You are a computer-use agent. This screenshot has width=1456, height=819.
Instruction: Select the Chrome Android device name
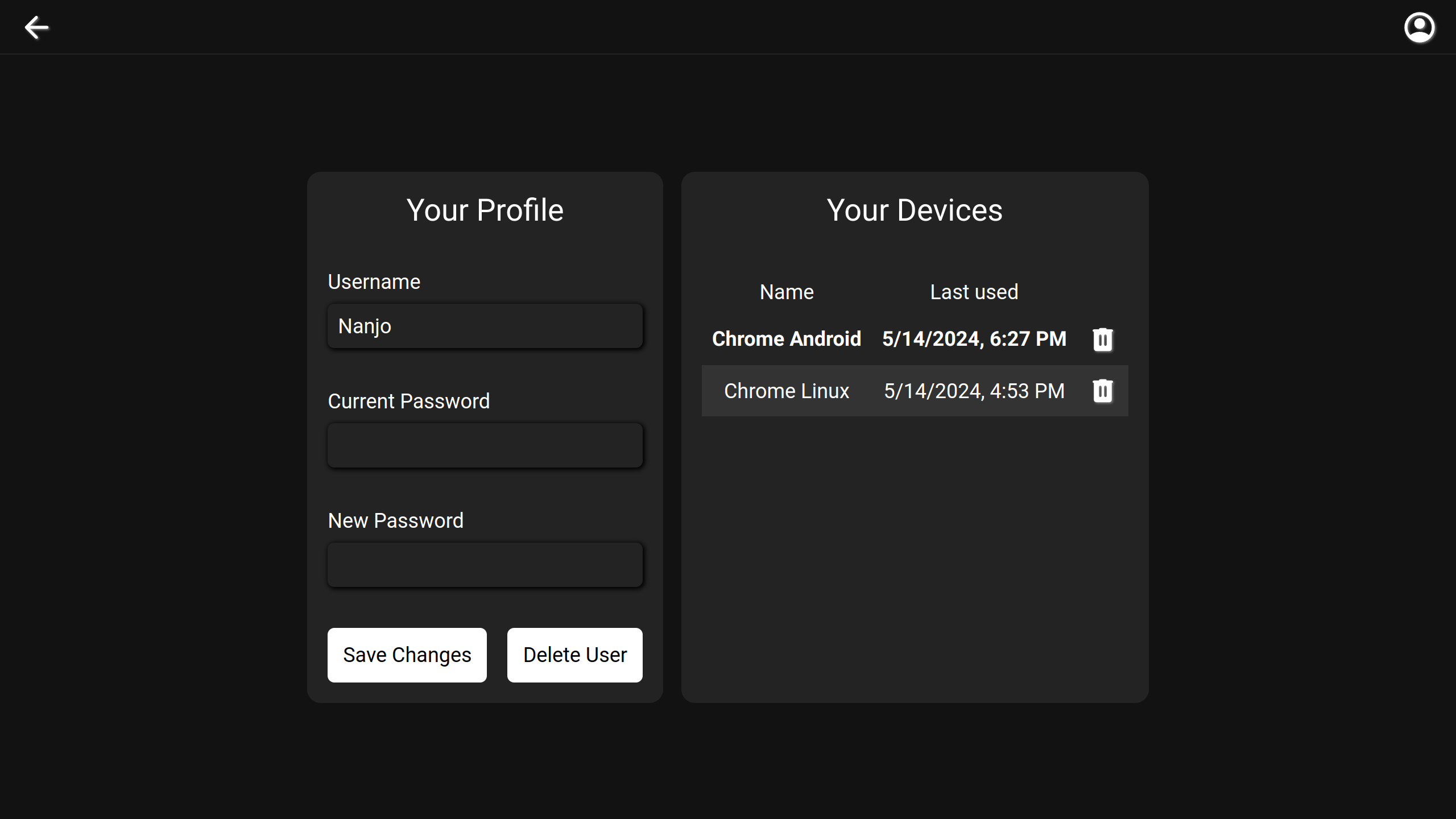click(x=786, y=339)
